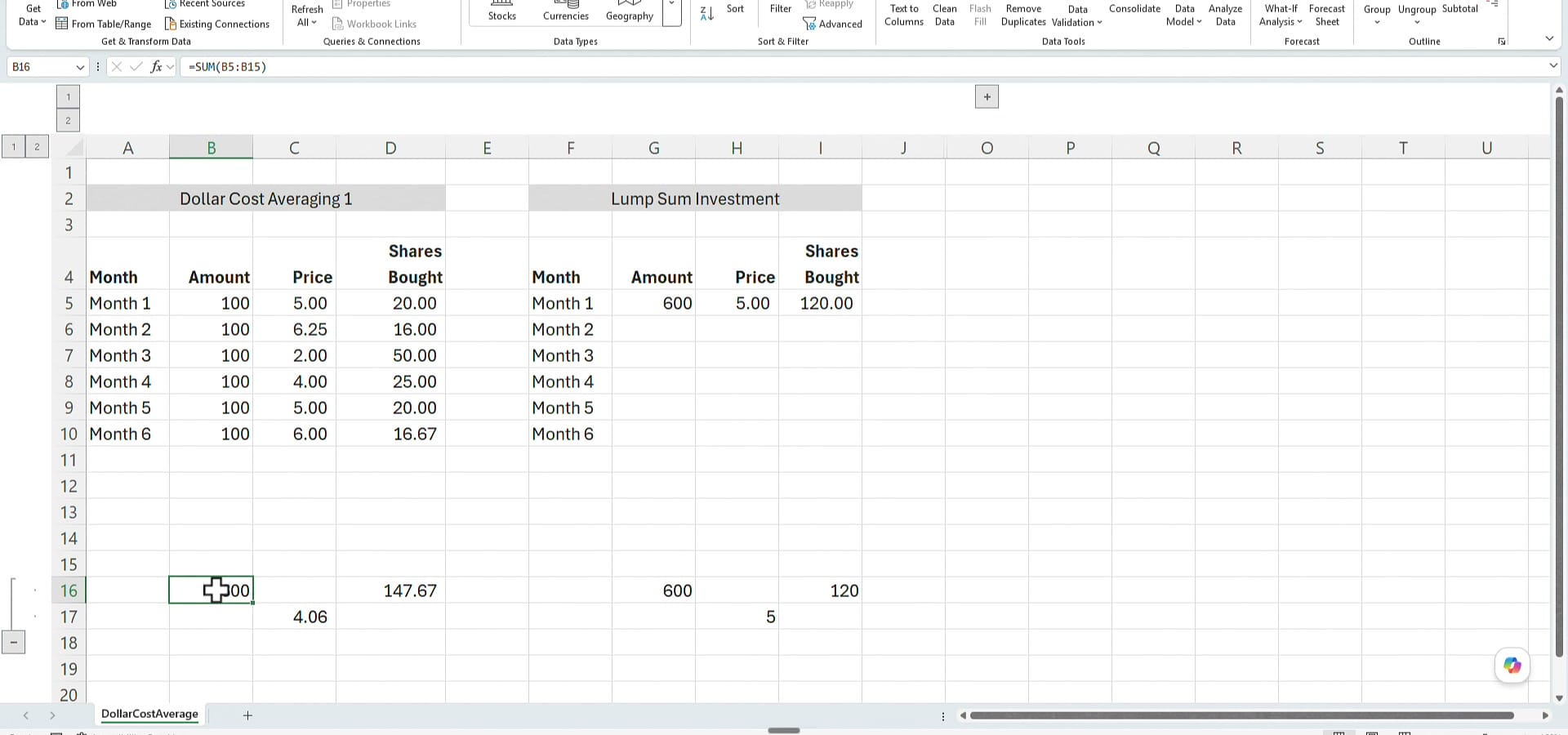Open From Table/Range import

pyautogui.click(x=103, y=24)
